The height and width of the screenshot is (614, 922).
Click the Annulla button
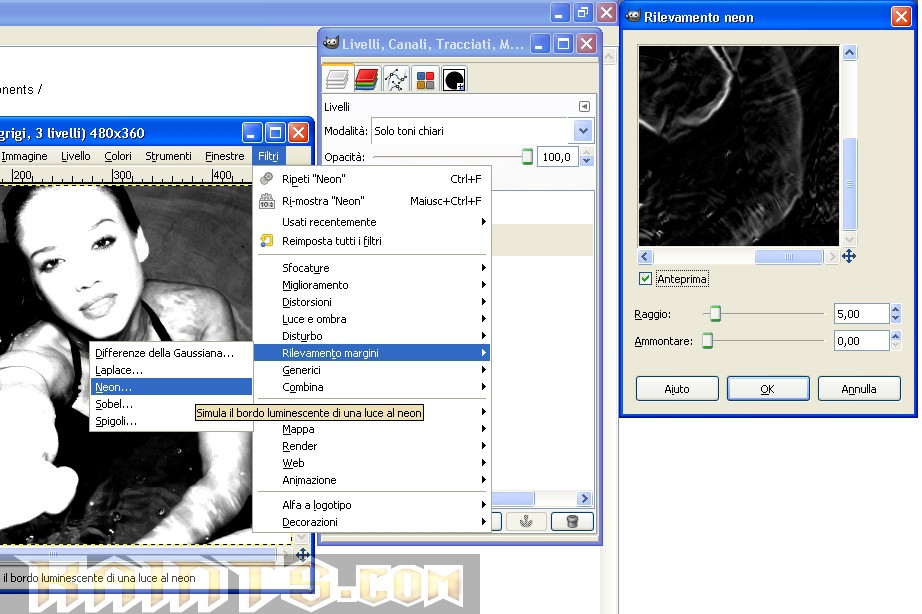(x=859, y=389)
